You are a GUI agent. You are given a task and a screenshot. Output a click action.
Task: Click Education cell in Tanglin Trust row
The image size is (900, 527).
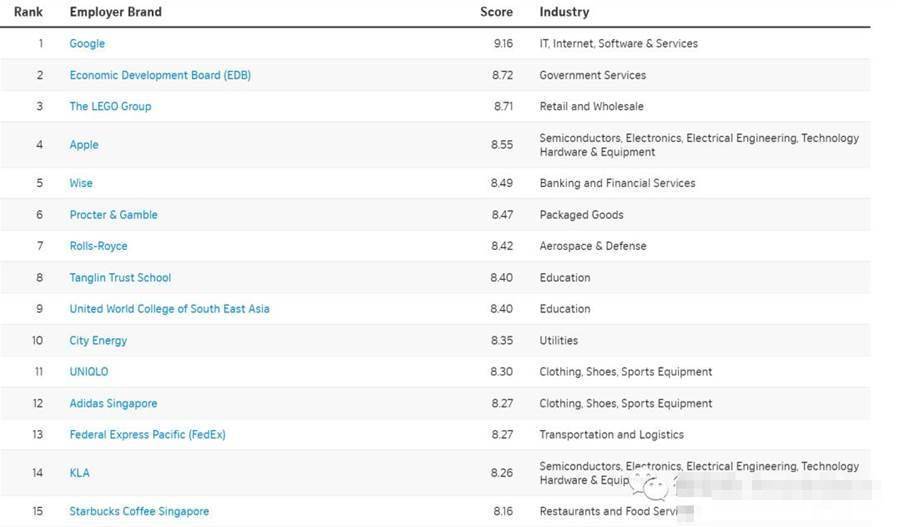coord(565,277)
